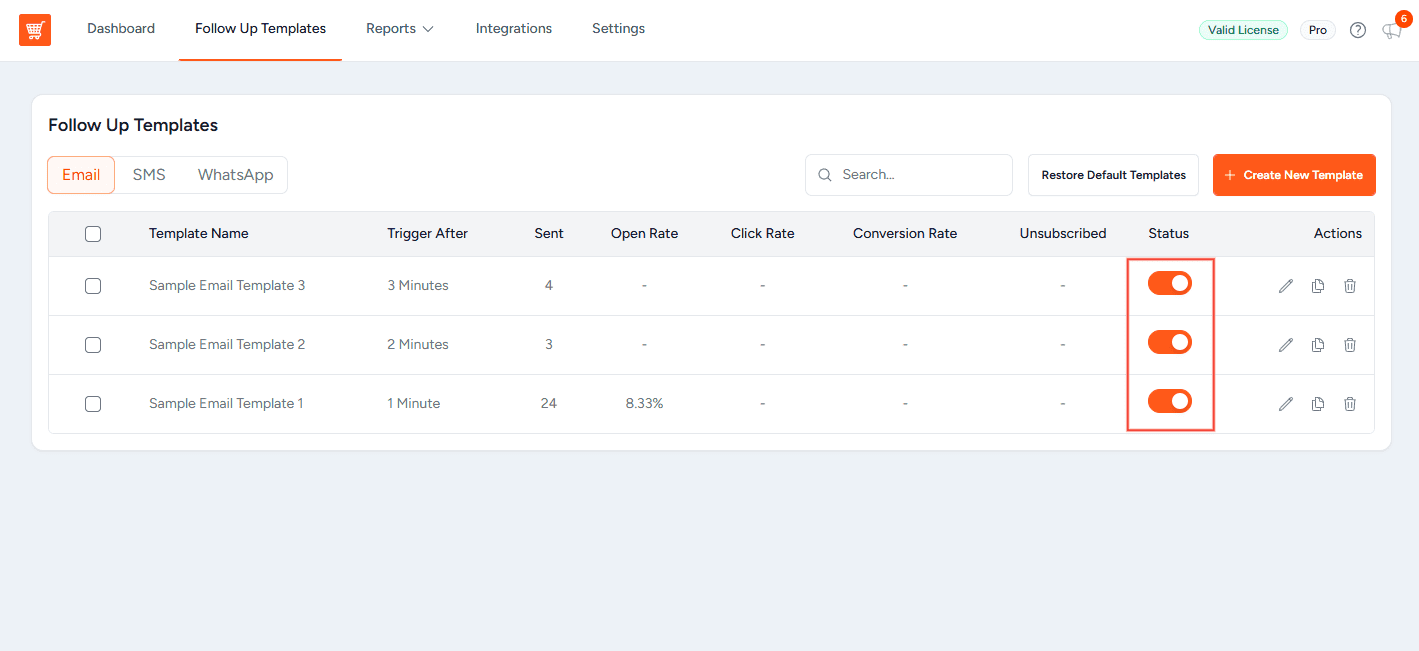Screen dimensions: 1419x651
Task: Delete Sample Email Template 3
Action: pyautogui.click(x=1350, y=286)
